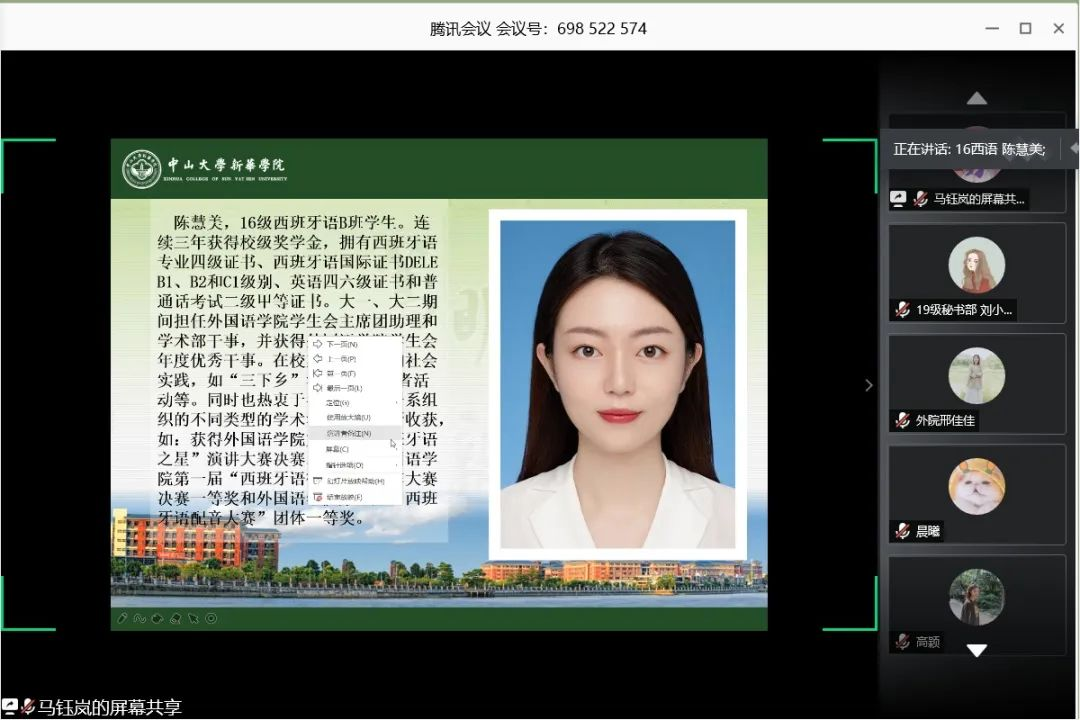Select 结束放映 at bottom of context menu

(343, 497)
